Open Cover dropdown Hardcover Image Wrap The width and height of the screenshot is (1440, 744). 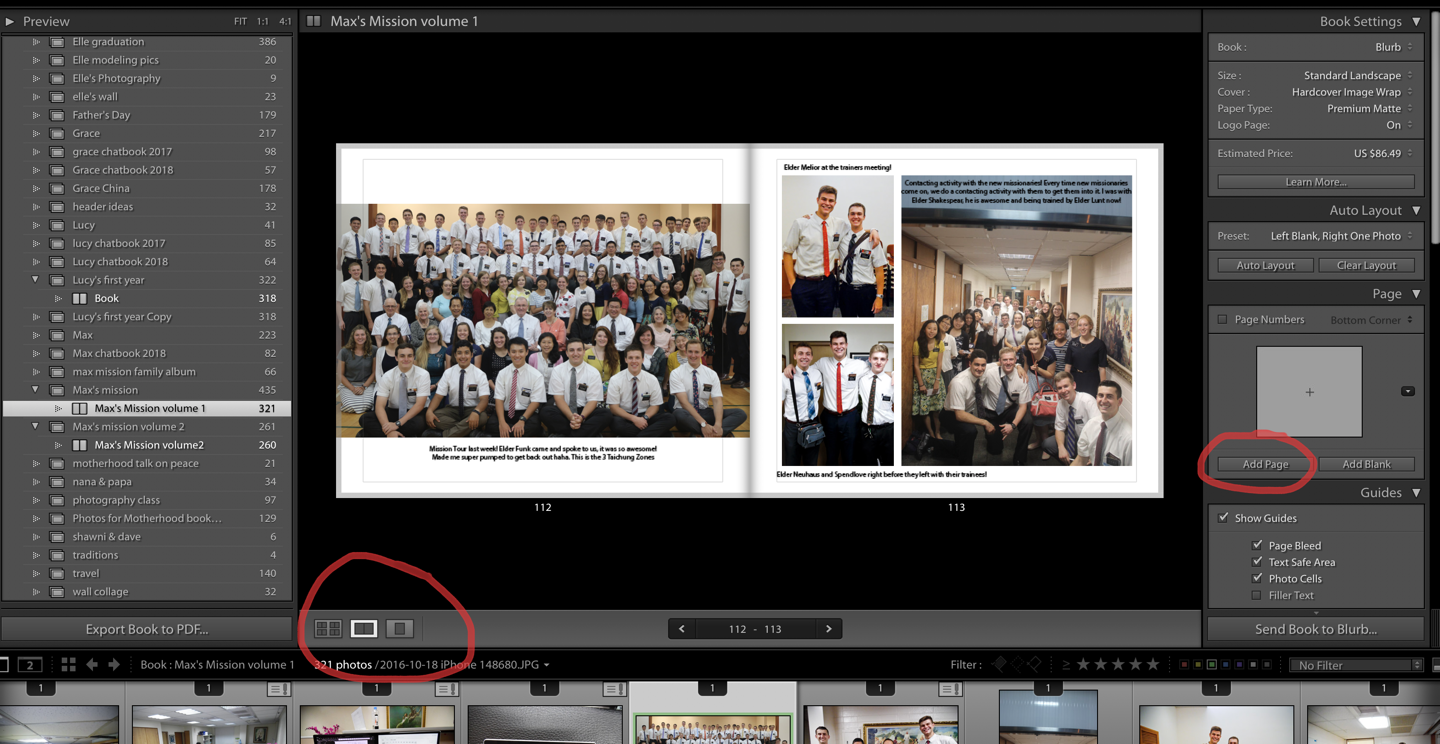[1352, 92]
